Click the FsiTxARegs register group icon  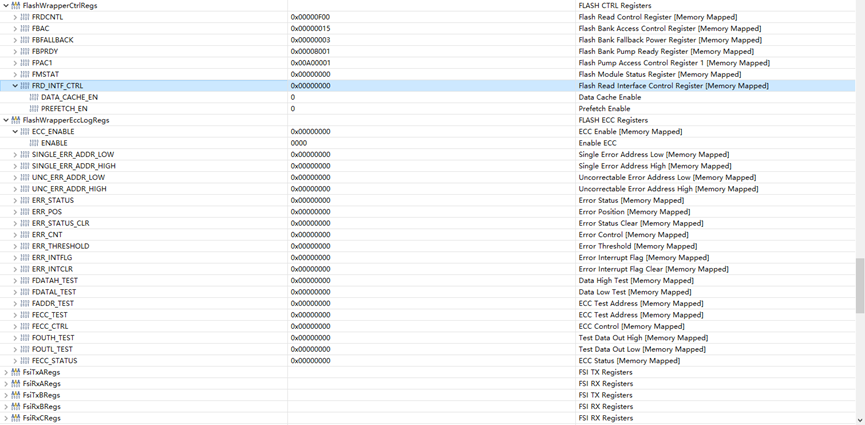[15, 373]
